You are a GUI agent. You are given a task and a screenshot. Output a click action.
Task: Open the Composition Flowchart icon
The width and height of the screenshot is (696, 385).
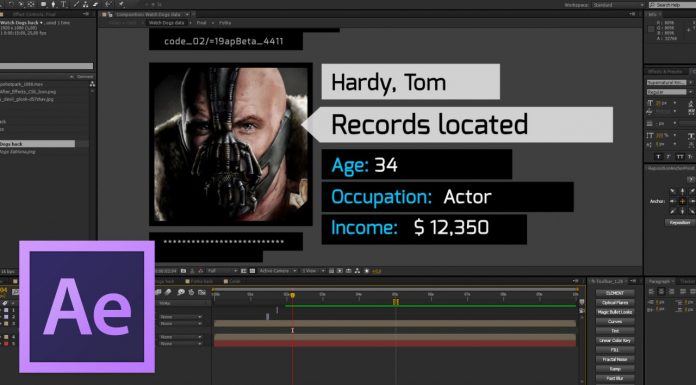coord(357,271)
